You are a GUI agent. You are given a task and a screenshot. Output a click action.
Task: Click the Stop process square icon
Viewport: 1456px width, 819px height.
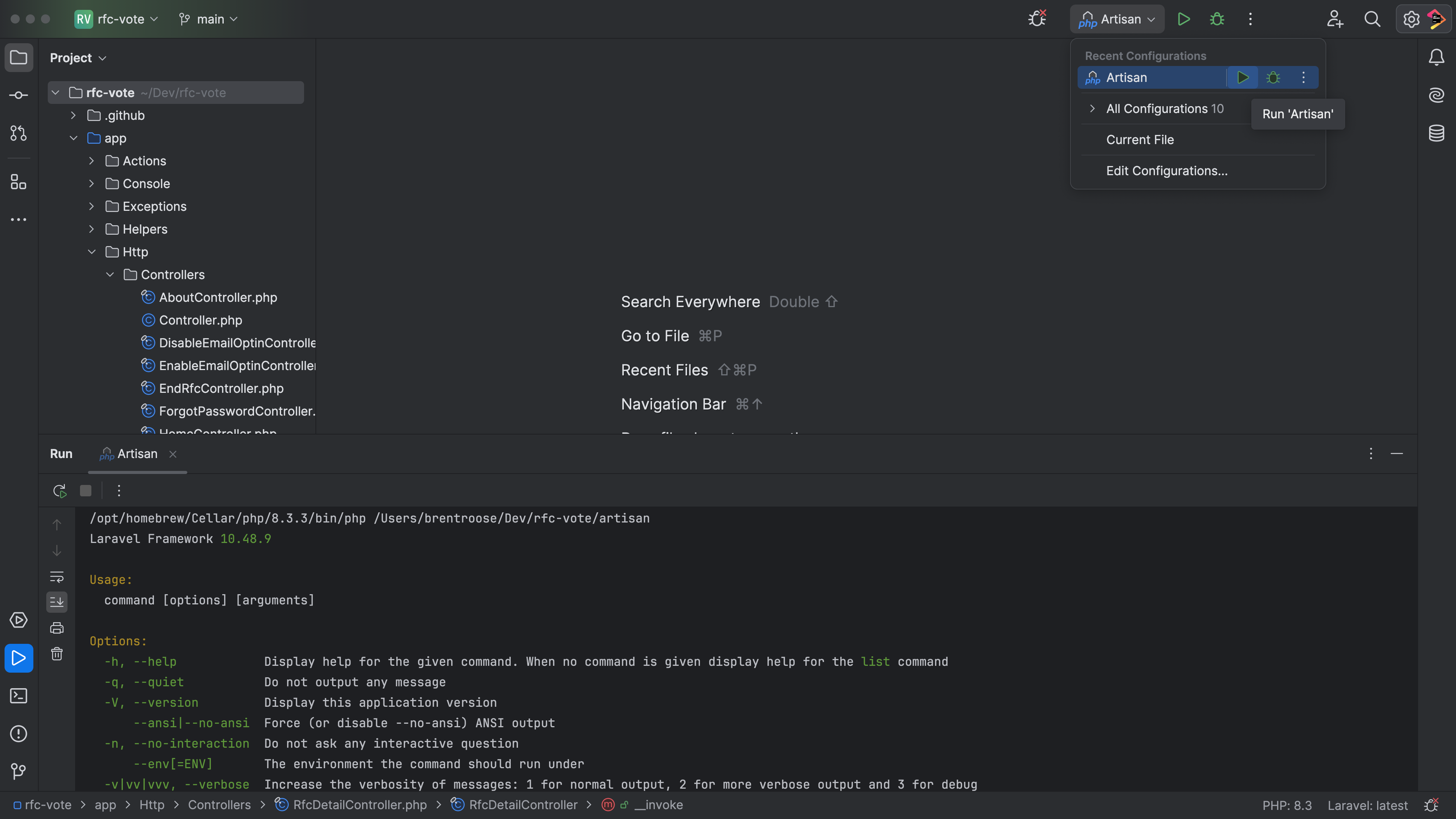coord(85,491)
